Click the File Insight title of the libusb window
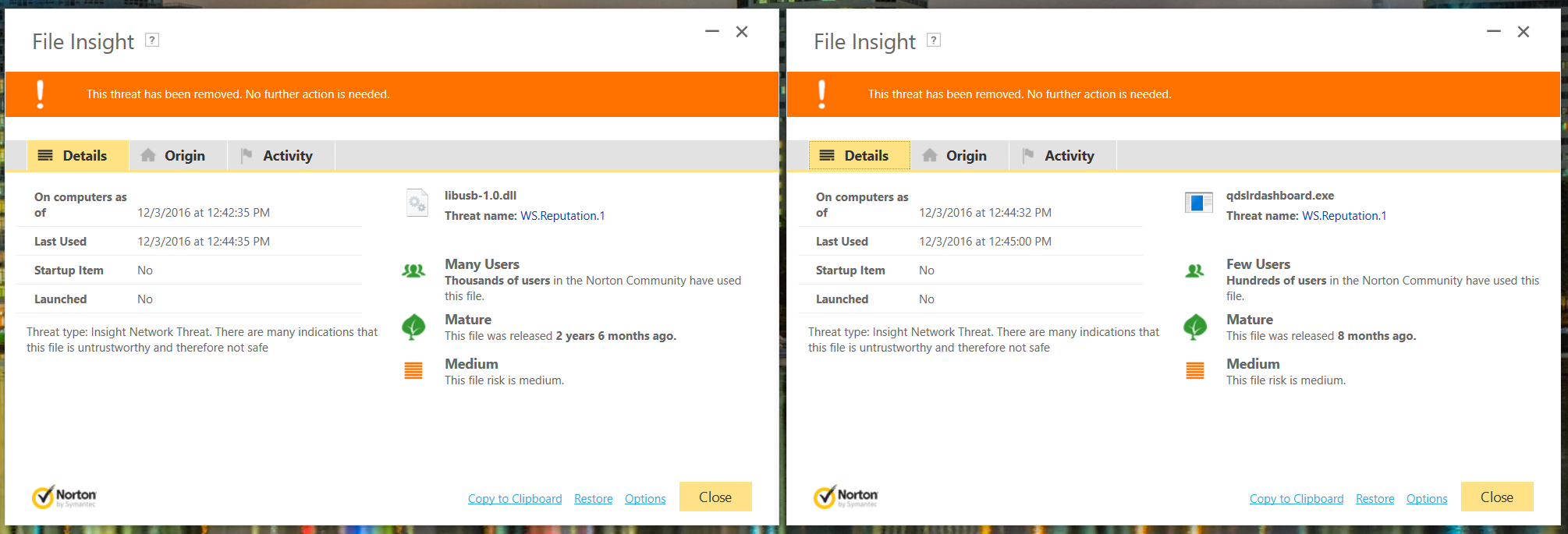 point(83,41)
